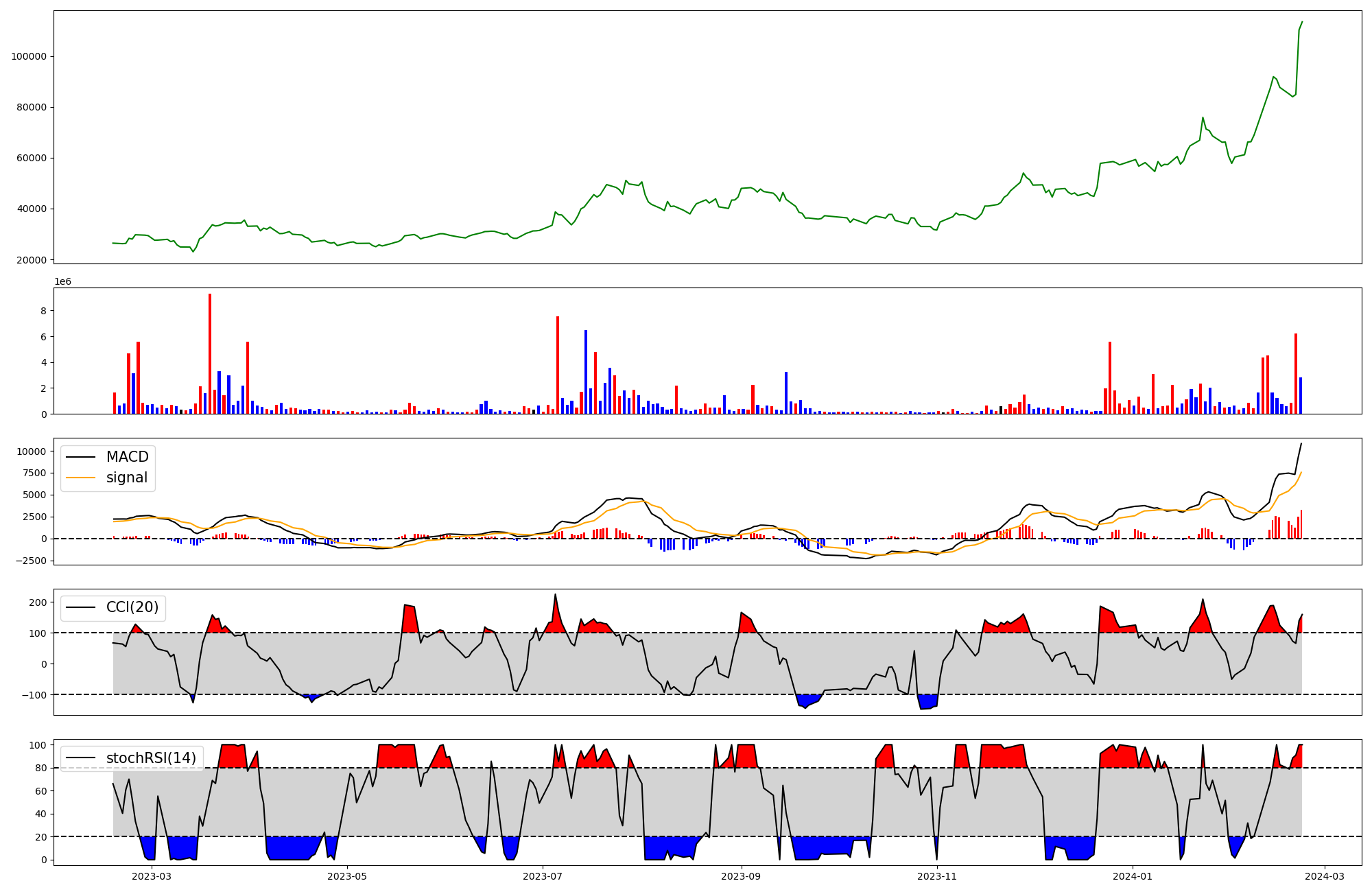This screenshot has height=892, width=1372.
Task: Click the 2023-11 date tick label
Action: [937, 876]
